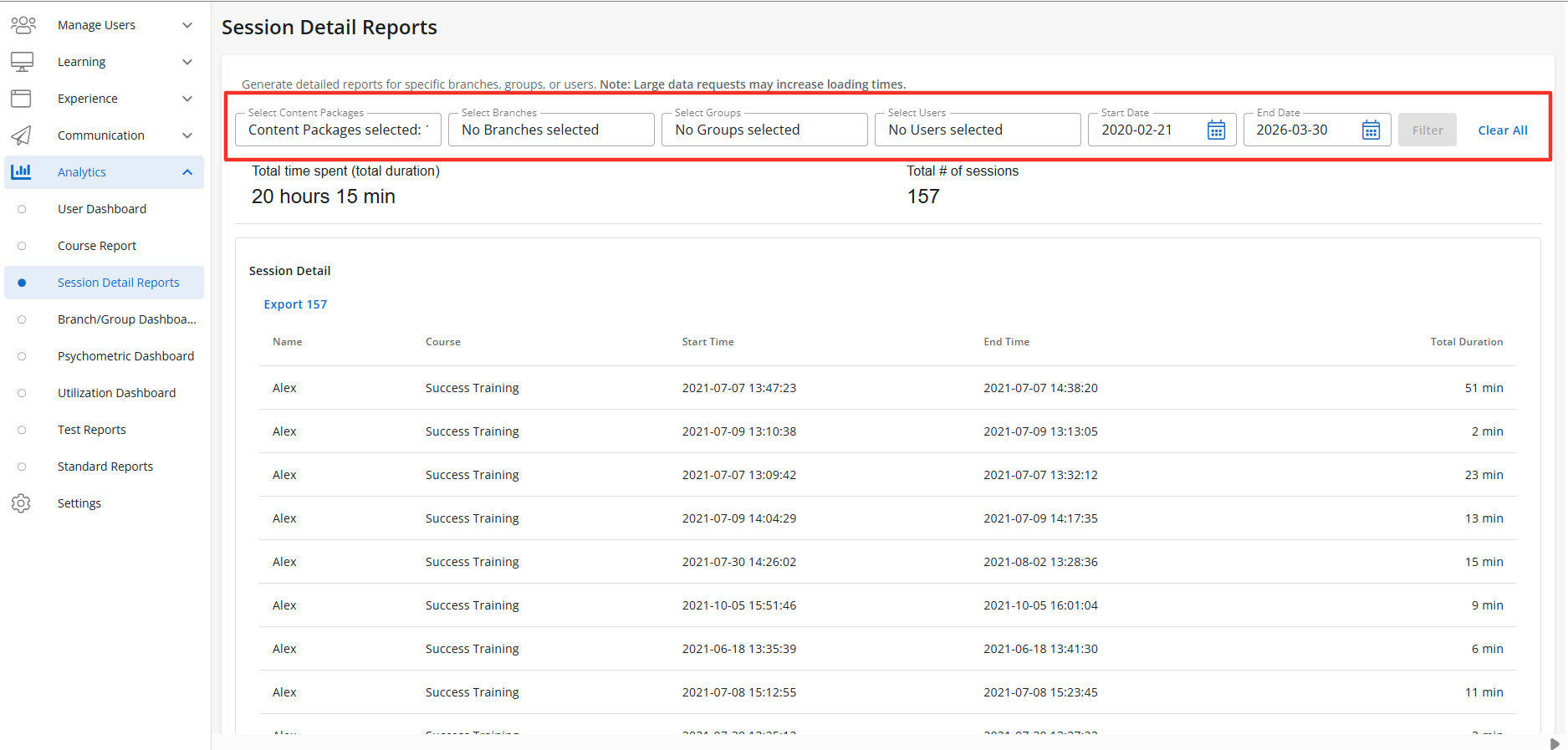Open the Select Users field

[977, 130]
